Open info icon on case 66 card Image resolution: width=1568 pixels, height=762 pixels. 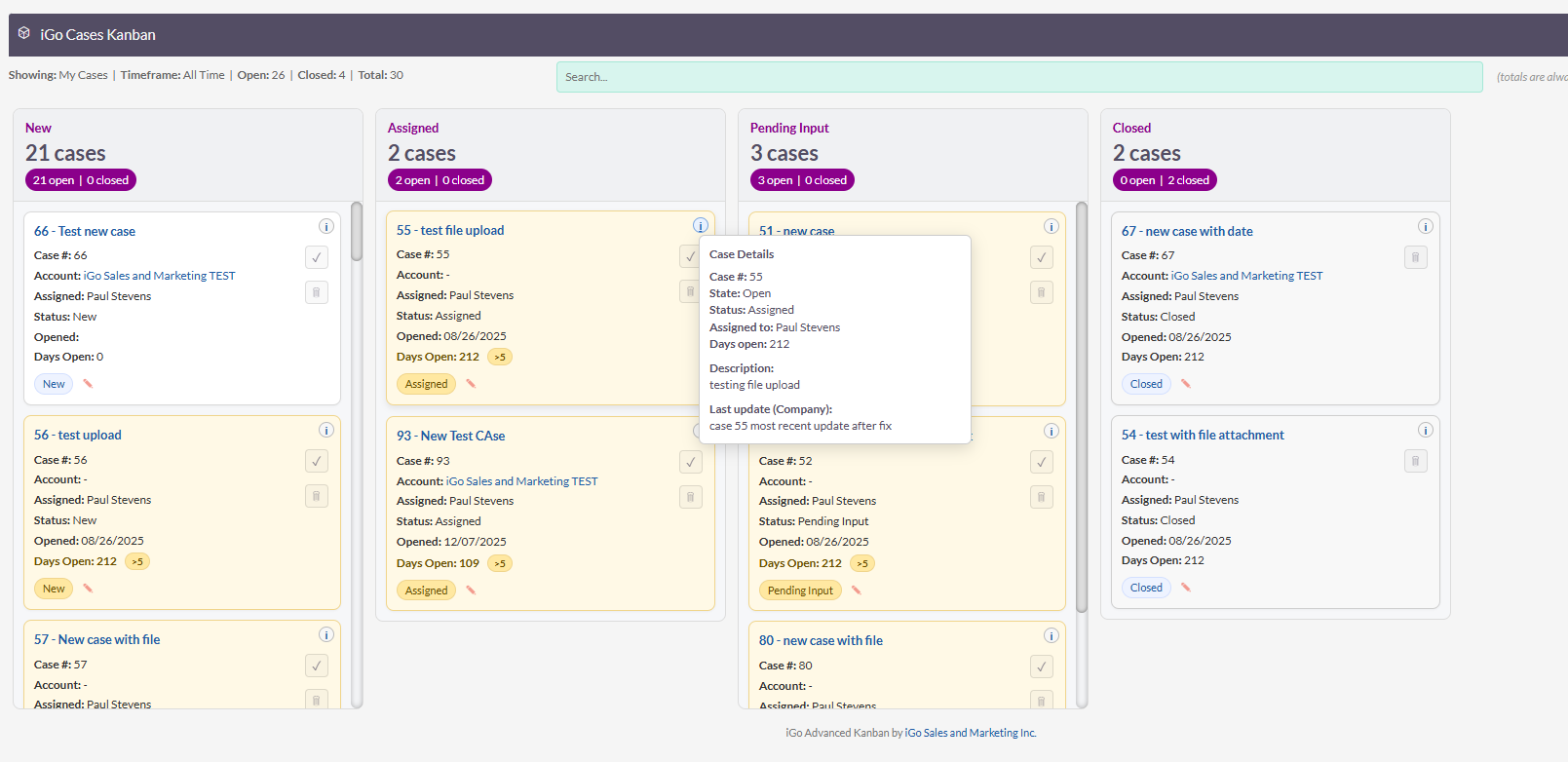pos(326,226)
